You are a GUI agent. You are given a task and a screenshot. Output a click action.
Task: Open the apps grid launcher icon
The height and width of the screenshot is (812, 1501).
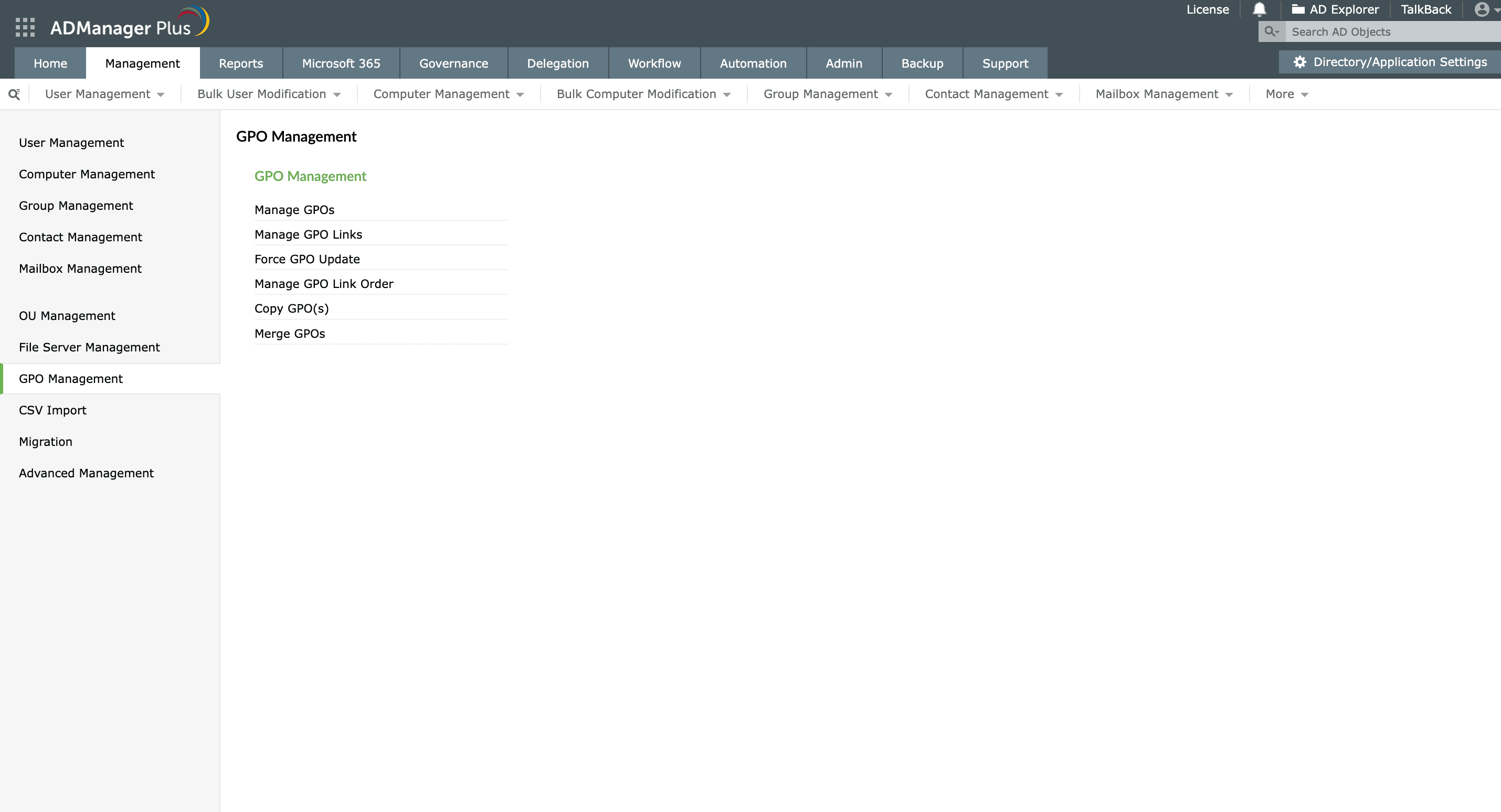[x=25, y=27]
